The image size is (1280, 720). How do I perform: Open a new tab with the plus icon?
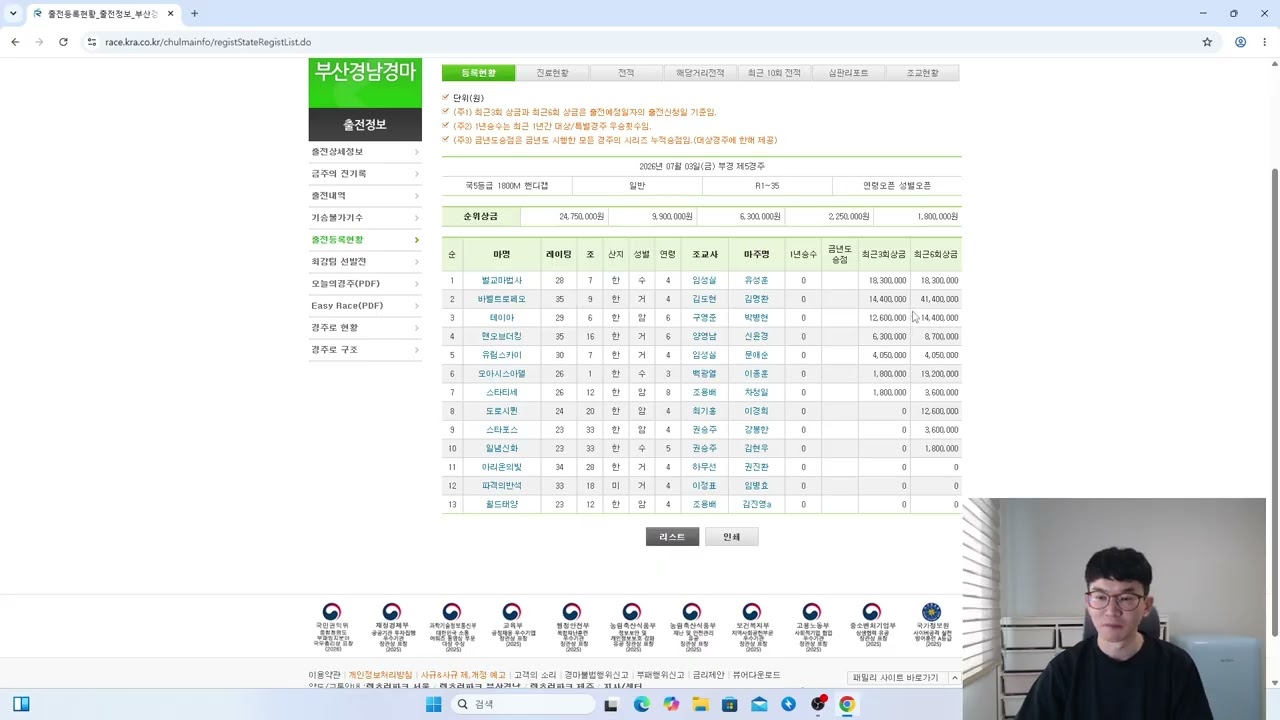(194, 14)
